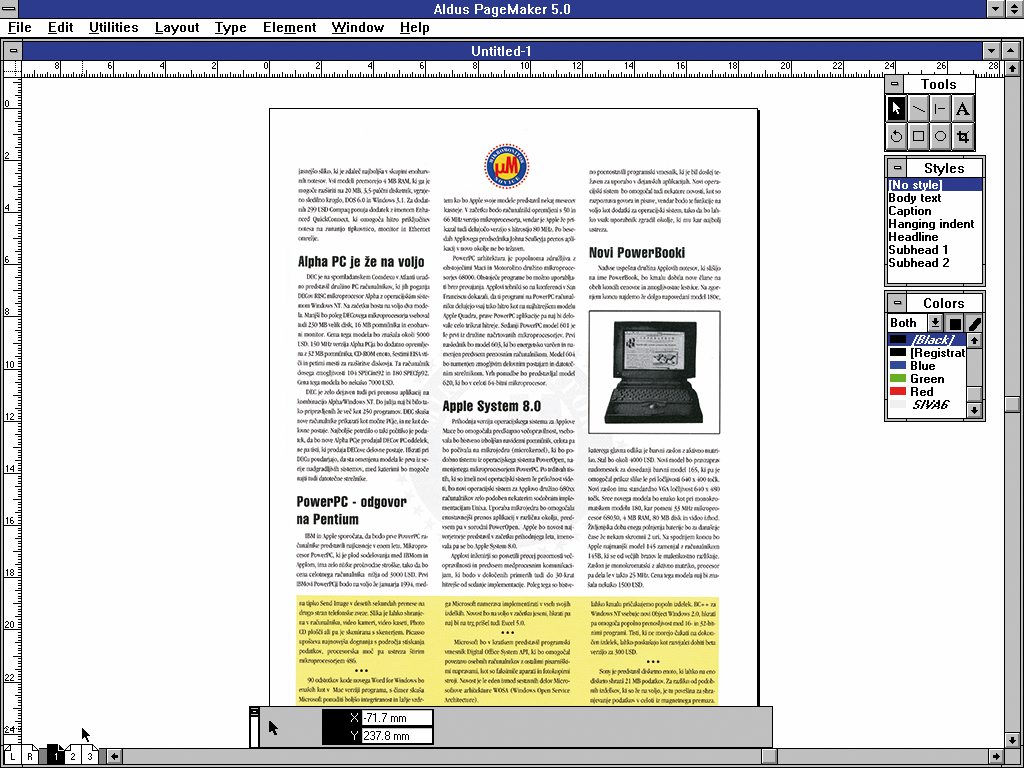Select the Ellipse tool
1024x768 pixels.
[940, 136]
